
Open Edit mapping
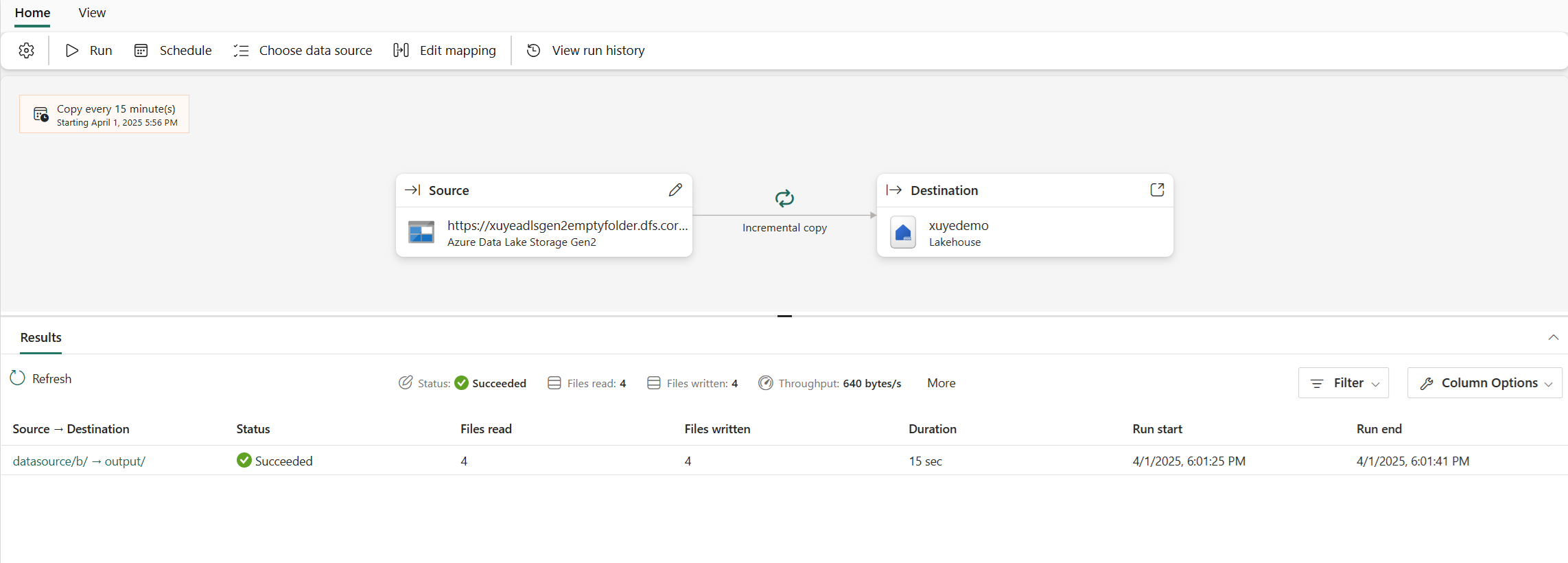click(x=445, y=50)
